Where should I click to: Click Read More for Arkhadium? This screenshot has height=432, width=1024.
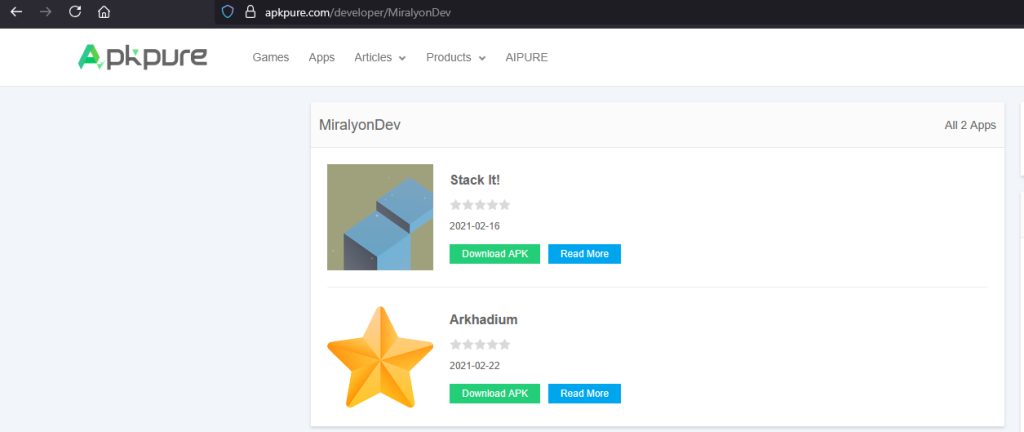(x=584, y=393)
